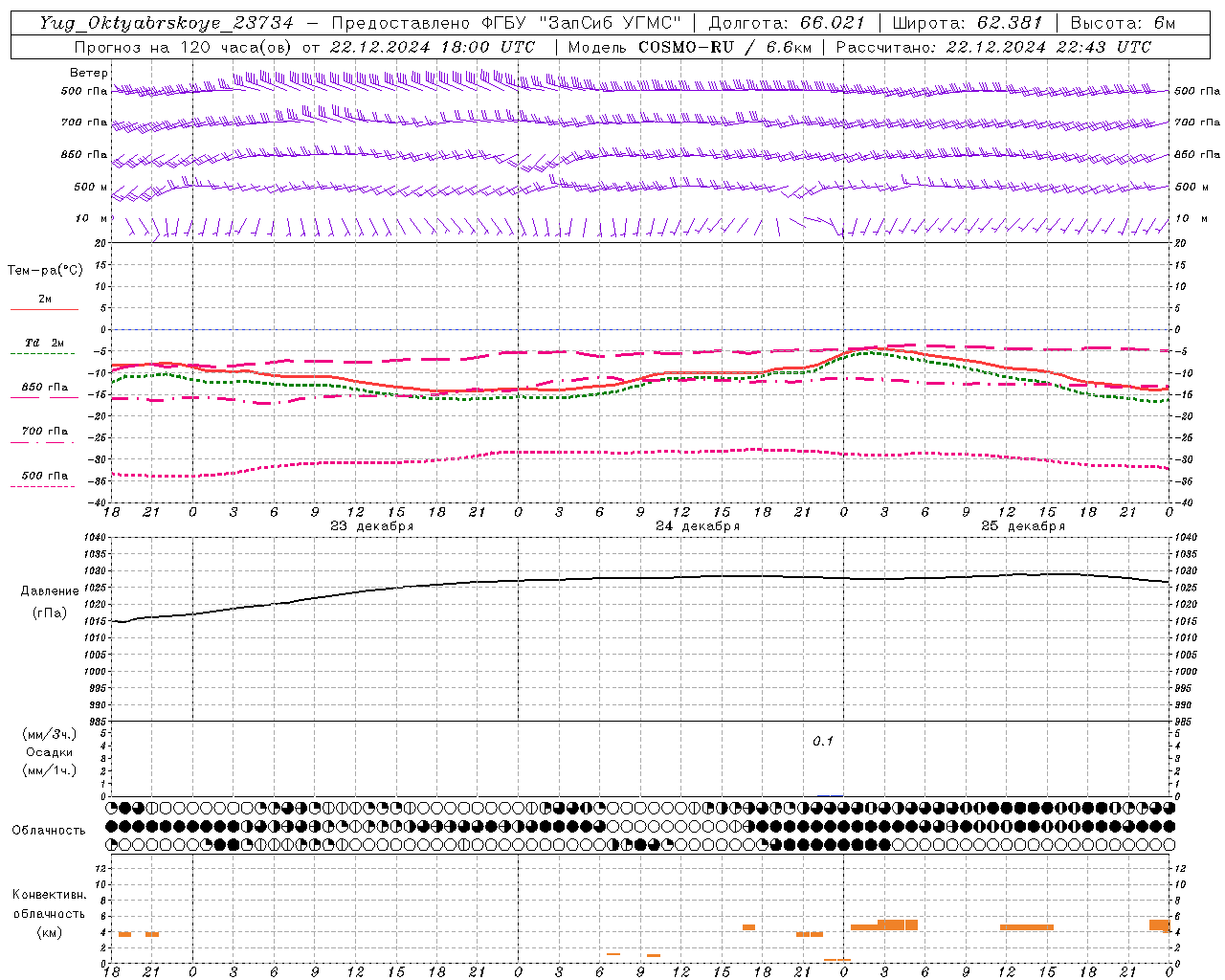Screen dimensions: 1225x980
Task: Click orange convective bar at 12–15h 25 декабря
Action: pos(1027,927)
